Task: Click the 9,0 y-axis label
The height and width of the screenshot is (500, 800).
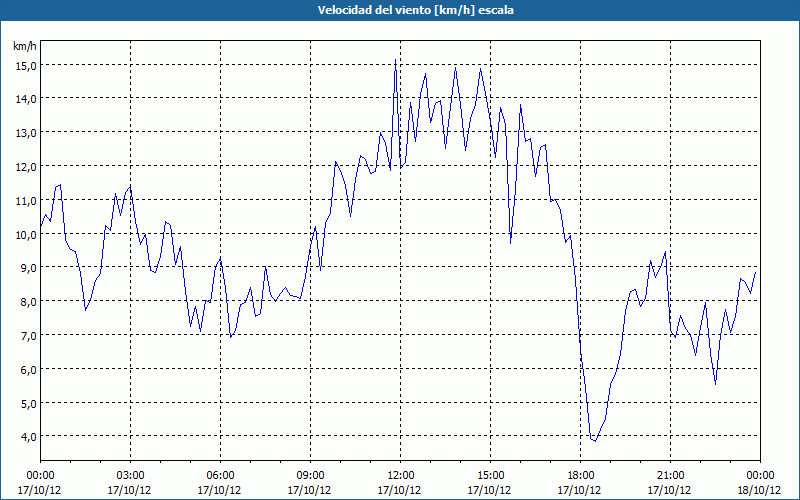Action: click(27, 268)
